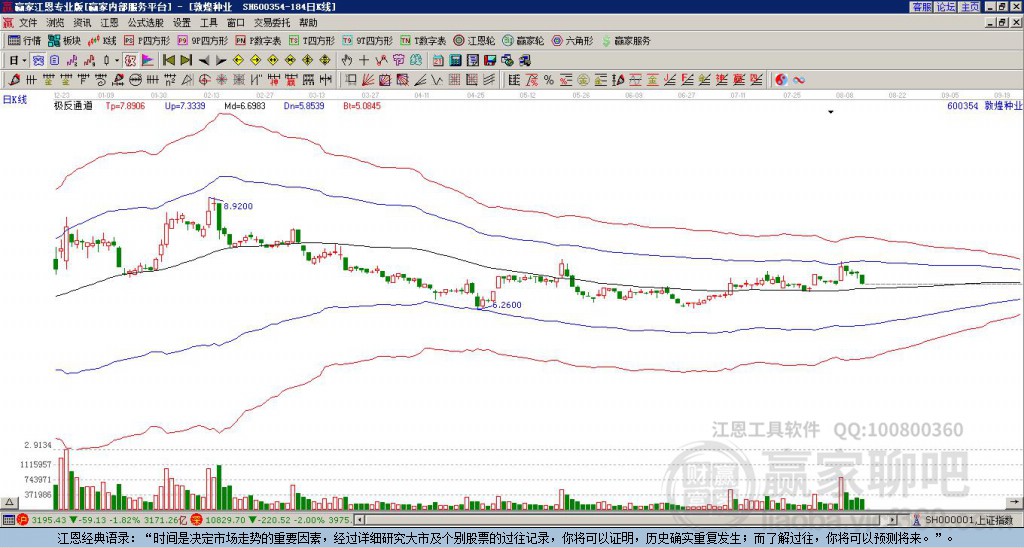Click the calendar date icon
The height and width of the screenshot is (548, 1024).
438,61
